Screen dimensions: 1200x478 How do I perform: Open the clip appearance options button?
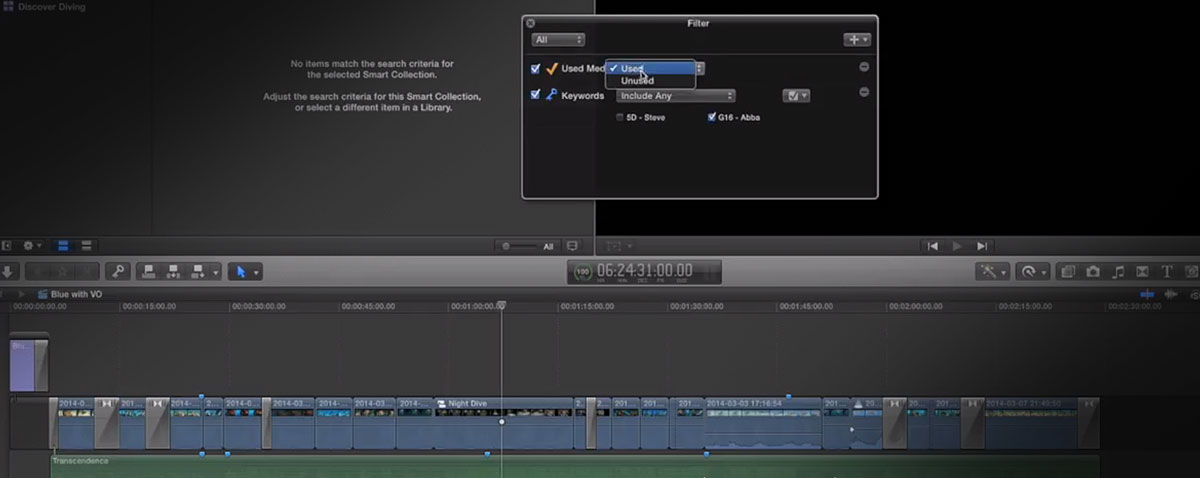click(x=572, y=245)
